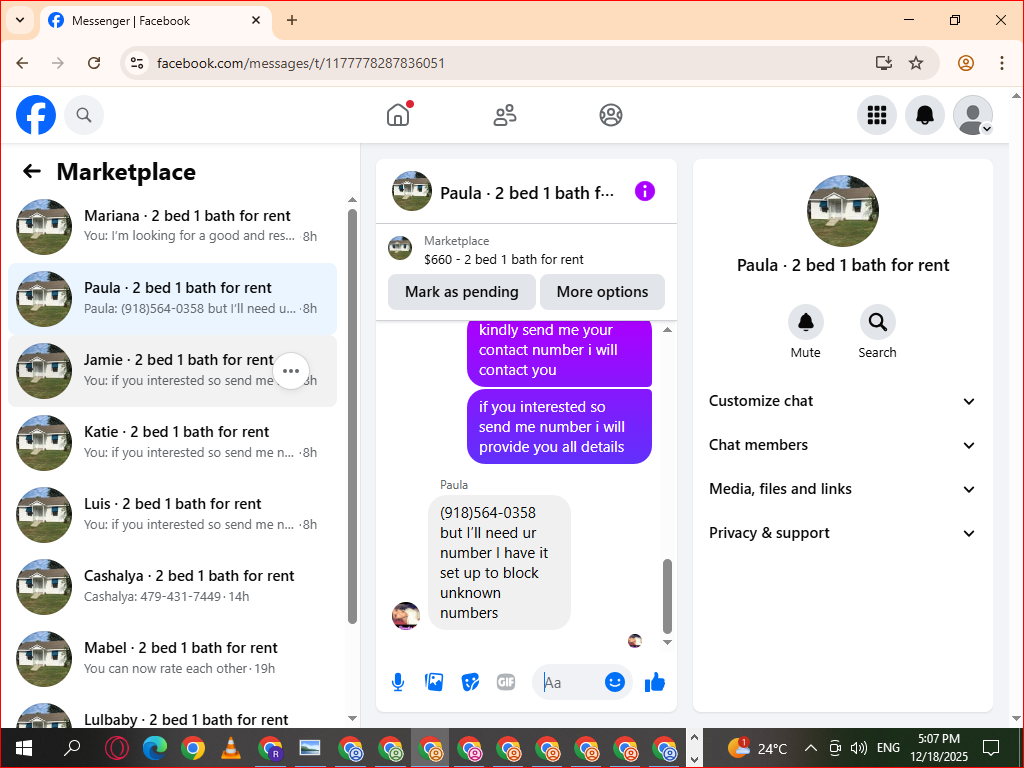Click More options button
Screen dimensions: 1024x768
[602, 292]
